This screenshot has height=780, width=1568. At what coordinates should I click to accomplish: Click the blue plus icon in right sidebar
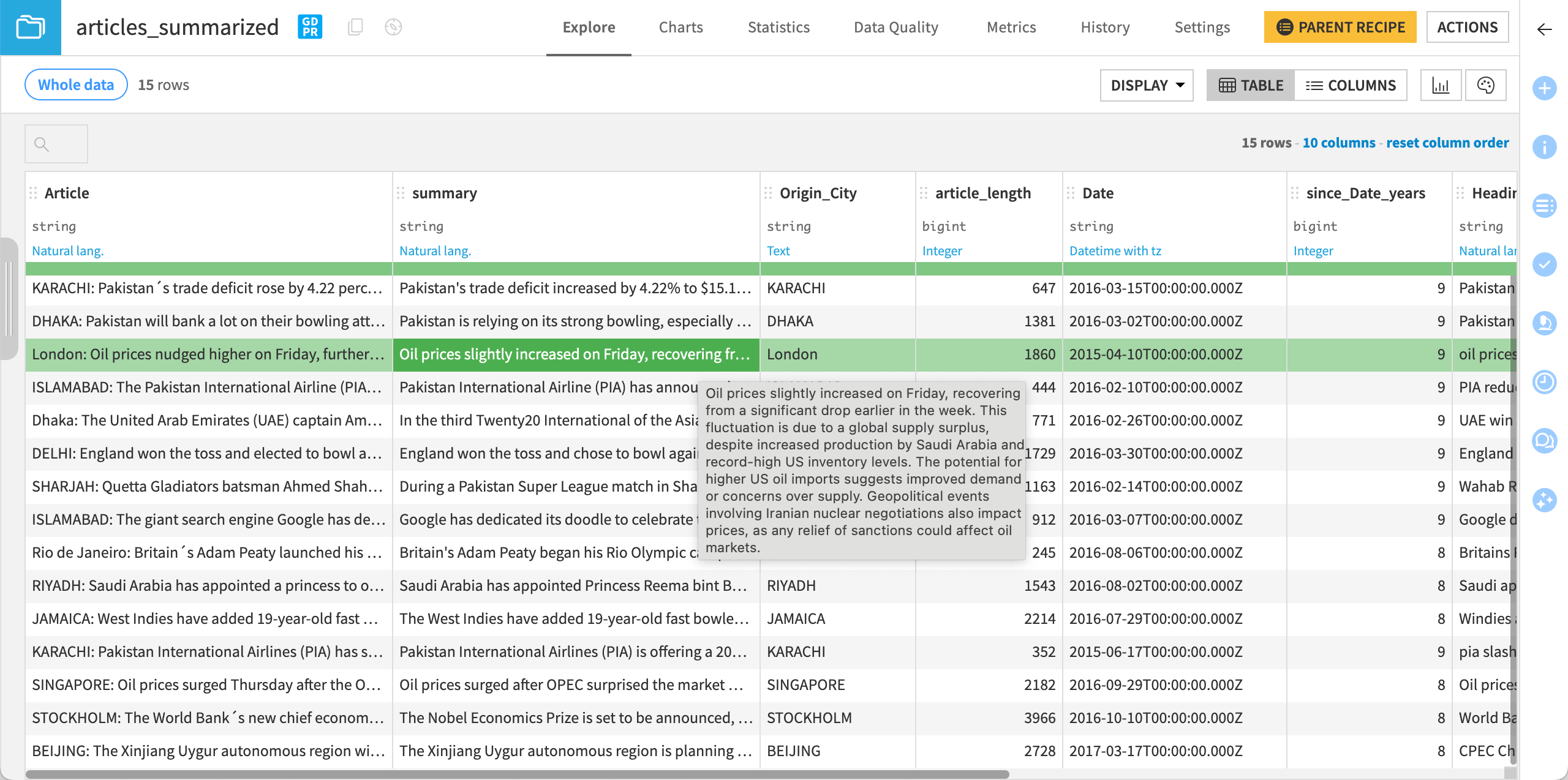click(1545, 88)
